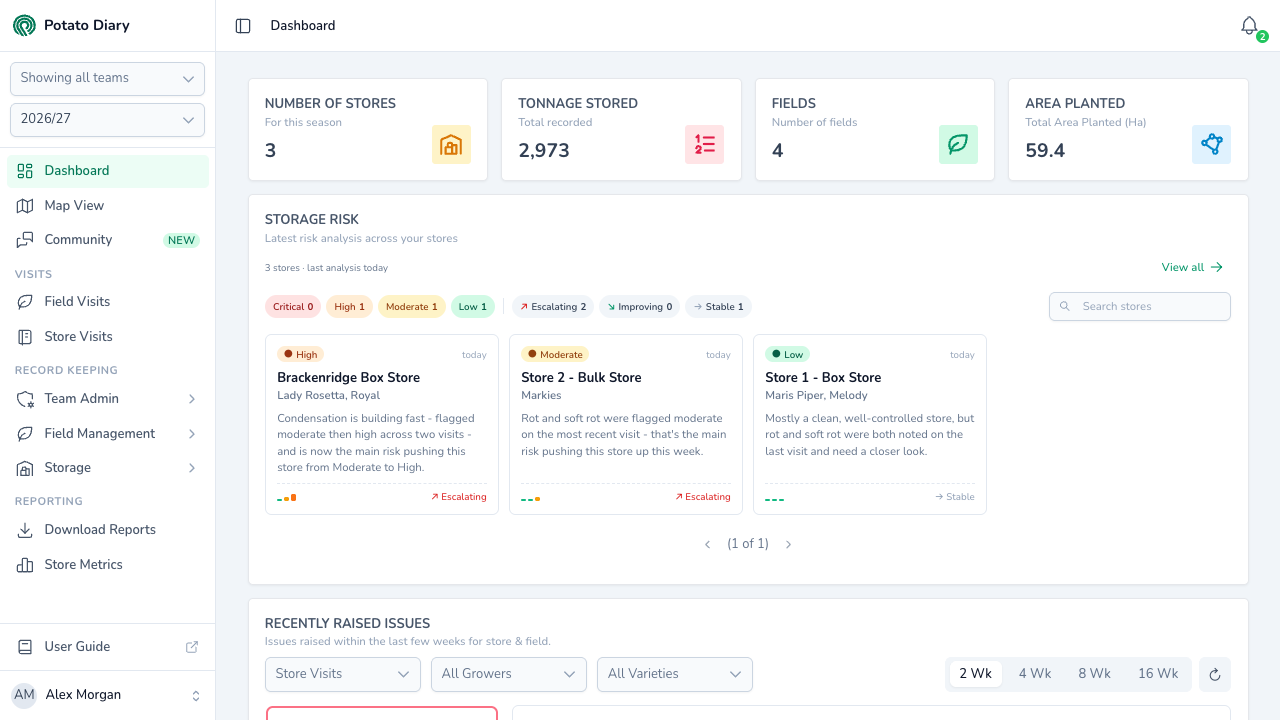
Task: Open the All Growers dropdown
Action: [x=509, y=674]
